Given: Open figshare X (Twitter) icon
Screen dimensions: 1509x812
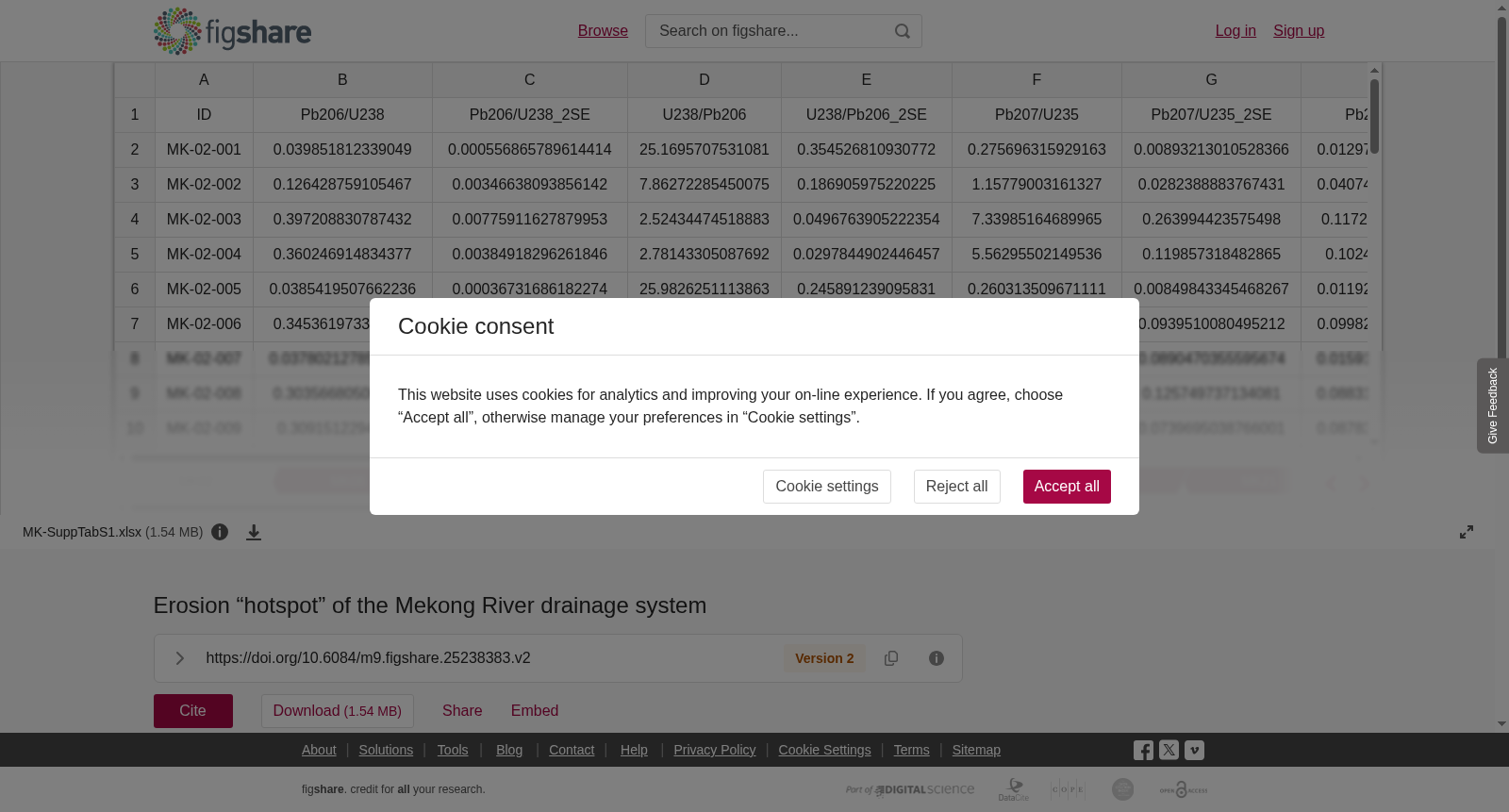Looking at the screenshot, I should (x=1169, y=751).
